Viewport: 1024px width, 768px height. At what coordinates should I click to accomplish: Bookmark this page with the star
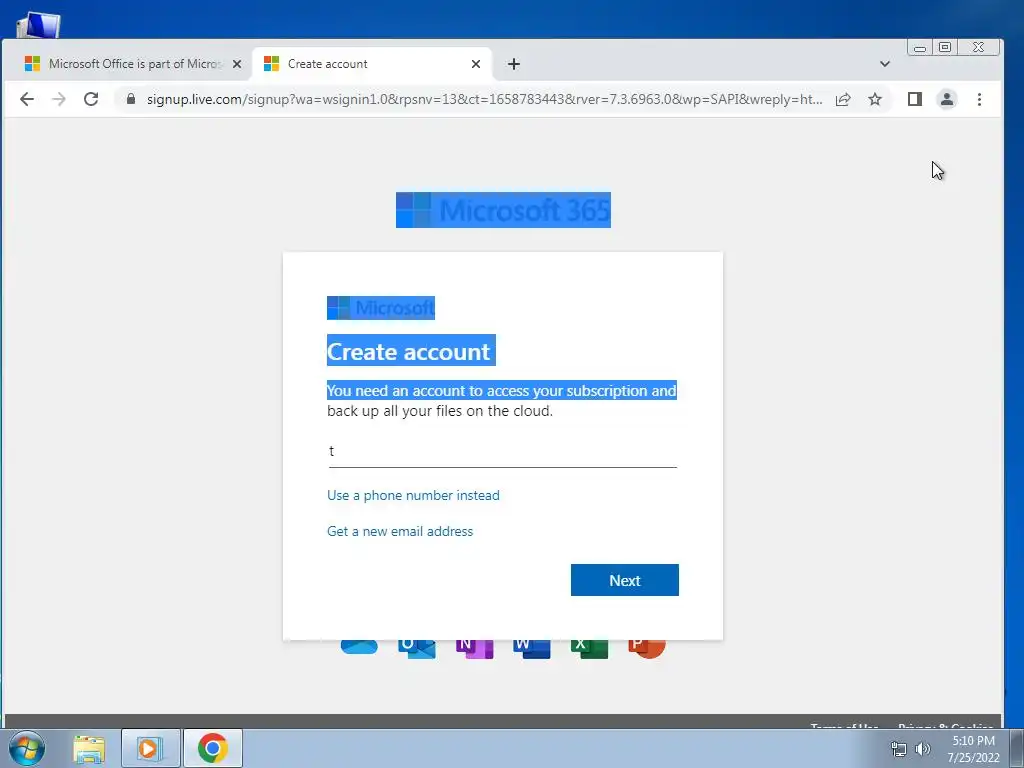click(x=875, y=99)
